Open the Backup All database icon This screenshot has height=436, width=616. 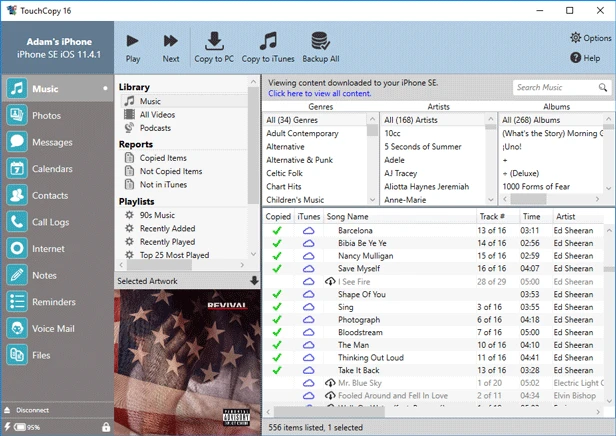click(320, 41)
